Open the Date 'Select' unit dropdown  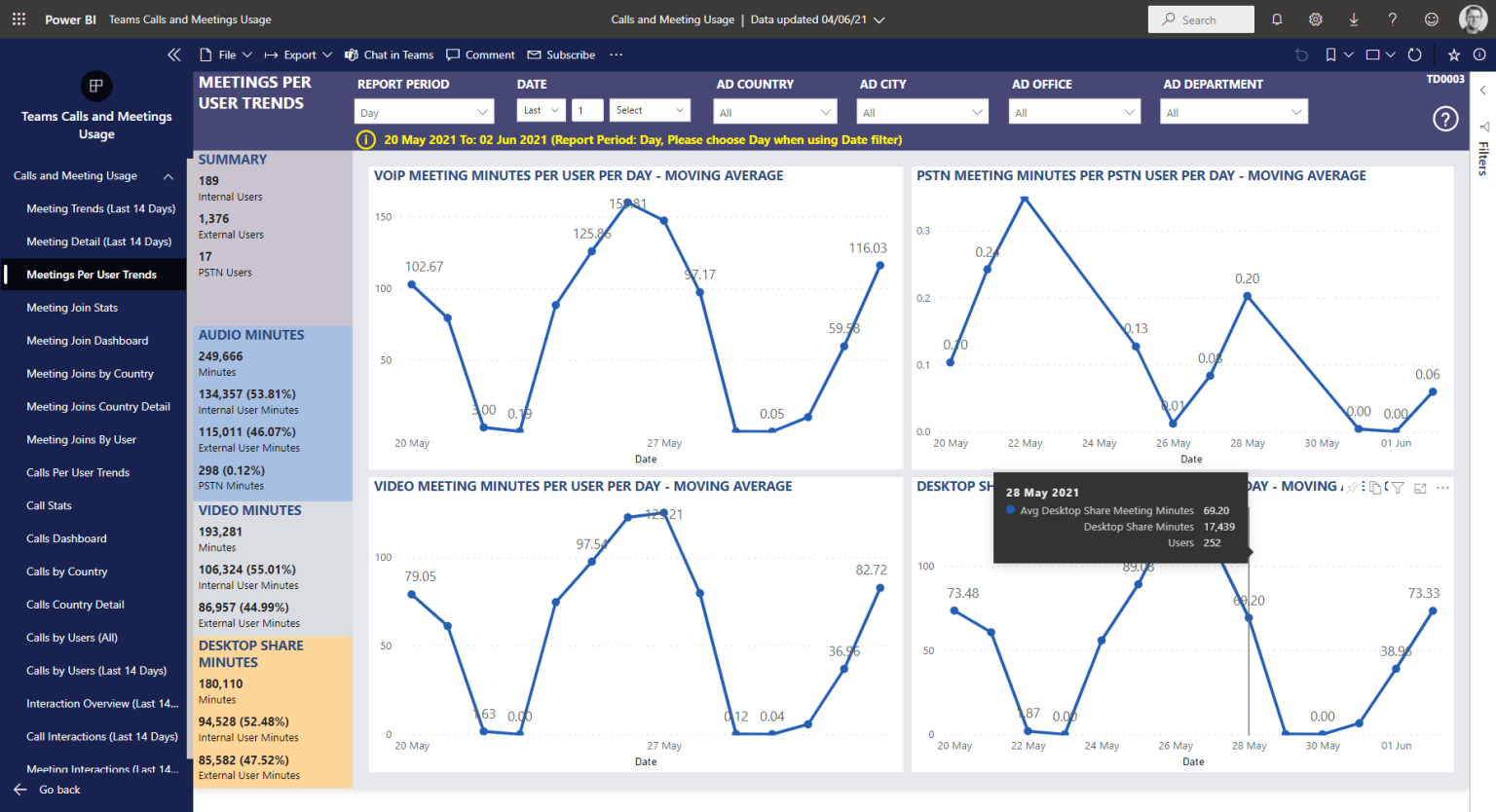point(650,111)
